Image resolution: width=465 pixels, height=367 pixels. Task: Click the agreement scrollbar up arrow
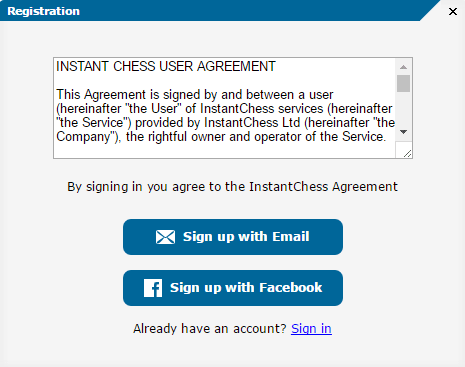coord(403,67)
